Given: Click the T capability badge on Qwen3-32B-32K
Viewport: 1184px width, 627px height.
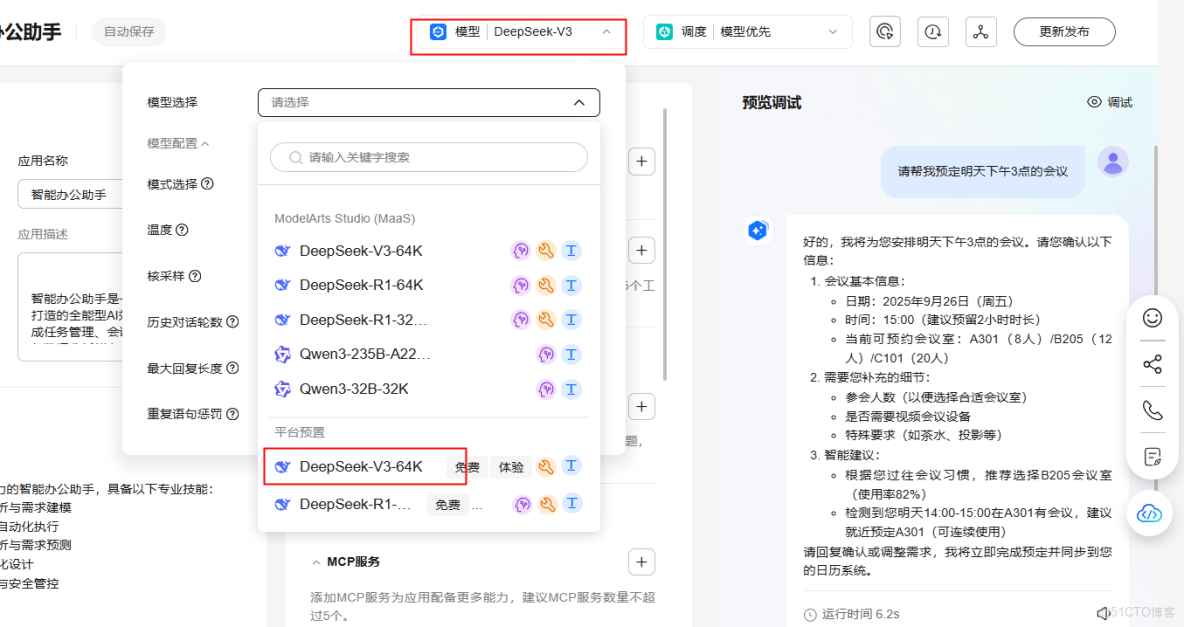Looking at the screenshot, I should point(571,389).
